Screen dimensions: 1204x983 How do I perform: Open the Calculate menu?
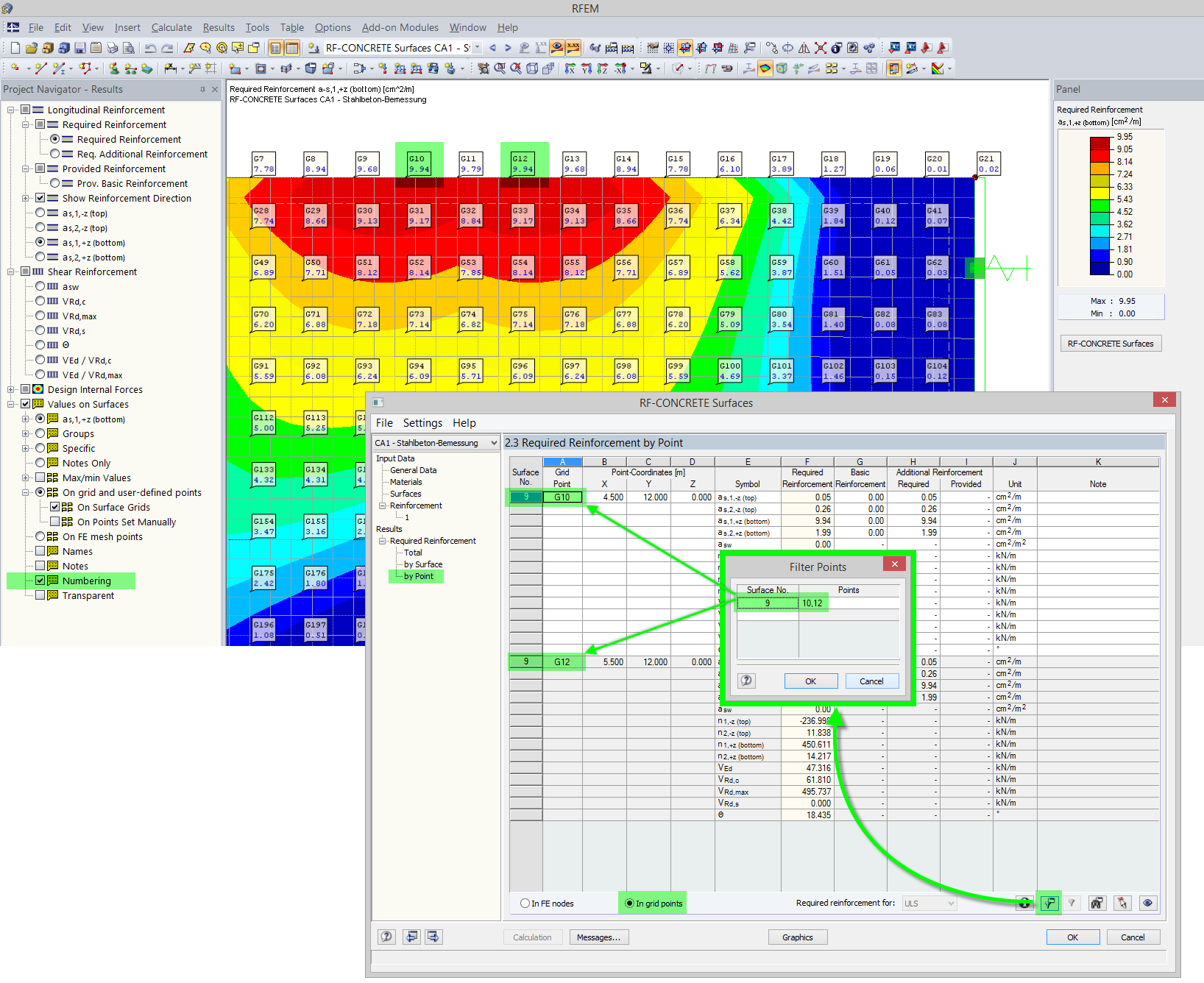click(x=171, y=27)
